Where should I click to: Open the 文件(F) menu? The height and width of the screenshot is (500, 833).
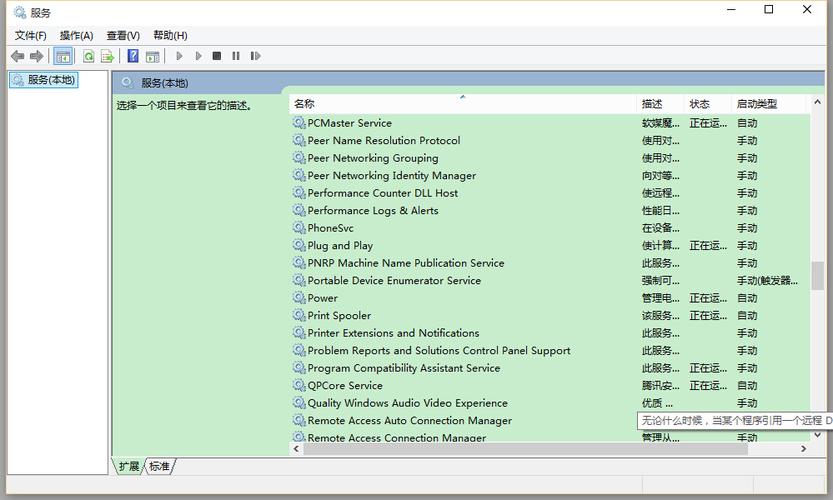coord(31,36)
